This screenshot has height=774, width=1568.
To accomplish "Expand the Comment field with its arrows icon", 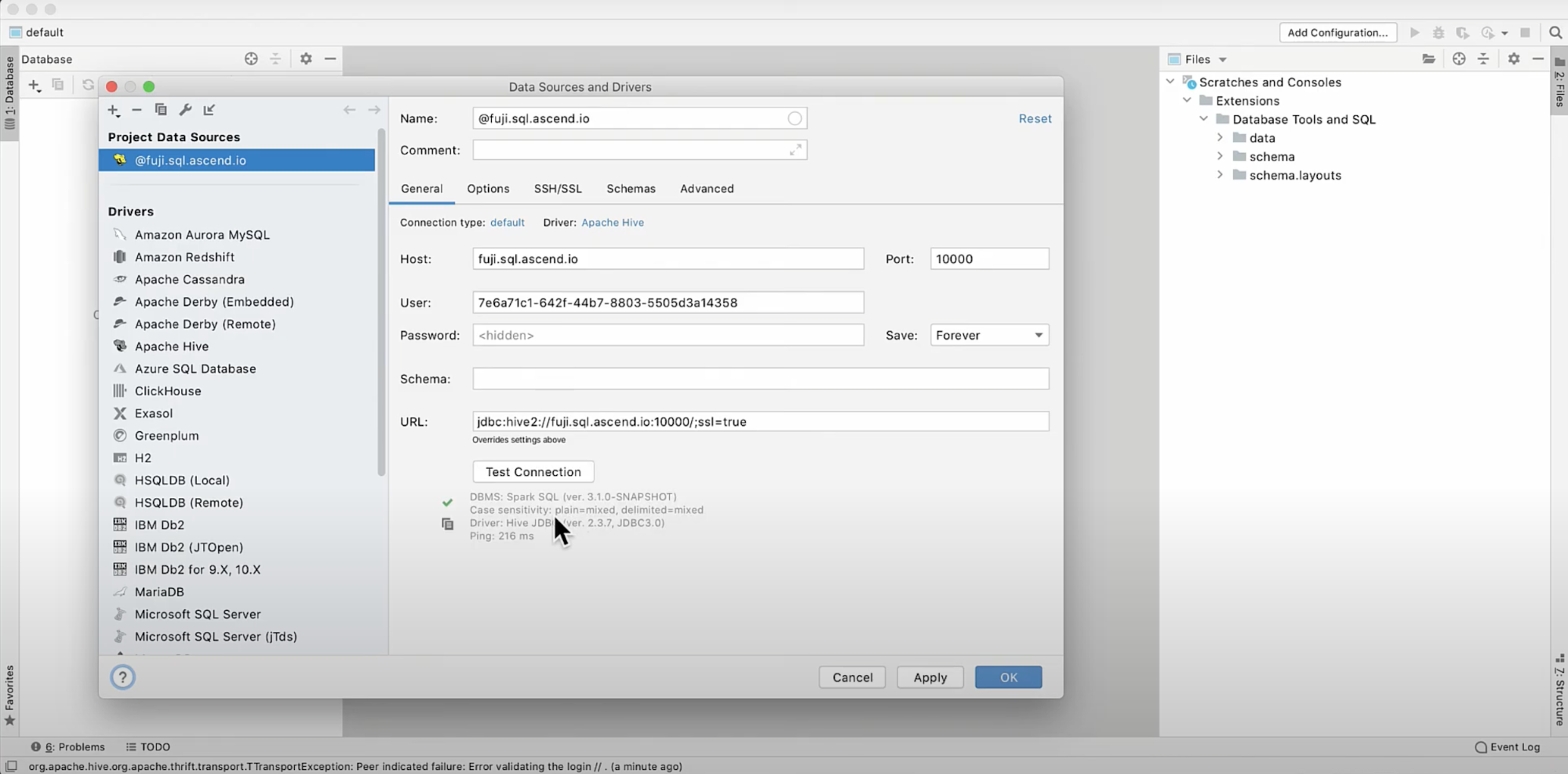I will pos(795,150).
